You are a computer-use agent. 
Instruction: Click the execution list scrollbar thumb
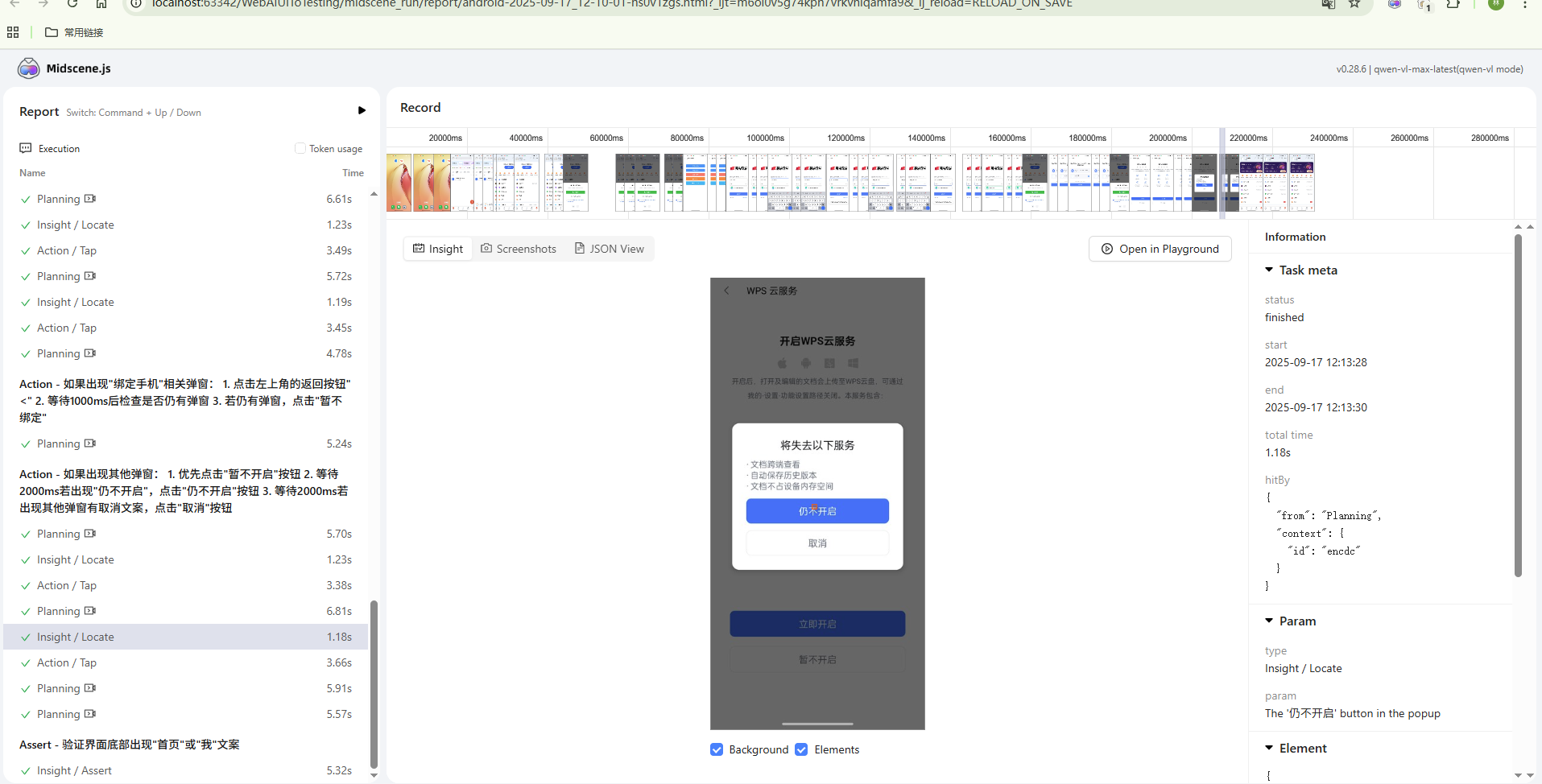pos(374,683)
